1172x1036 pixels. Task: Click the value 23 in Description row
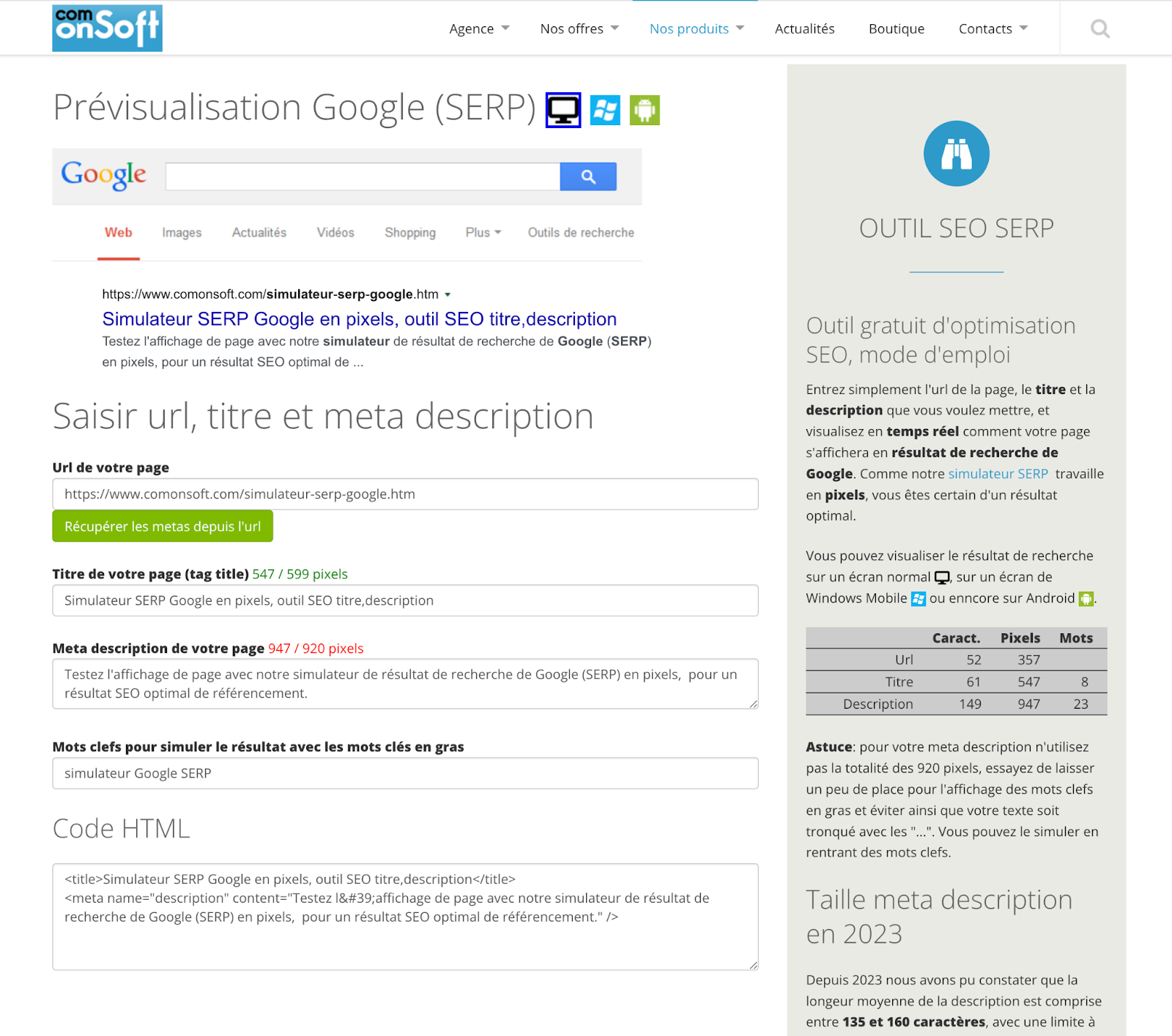tap(1080, 704)
